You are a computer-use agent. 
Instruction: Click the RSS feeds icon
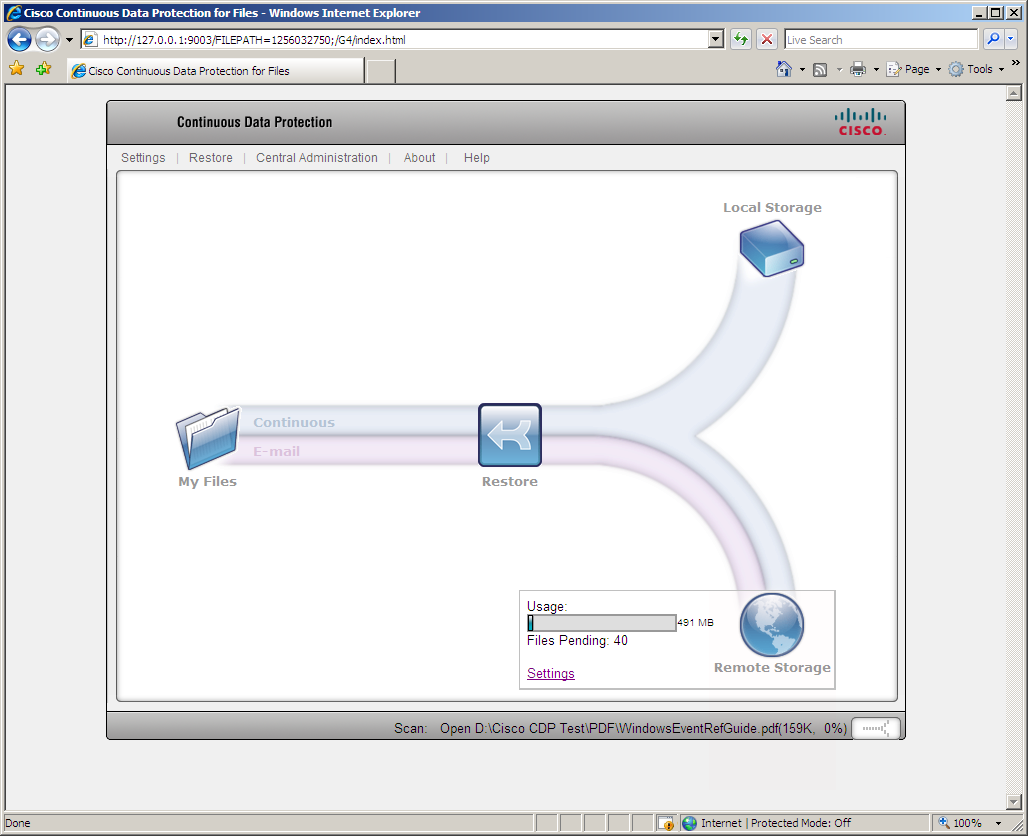tap(820, 70)
